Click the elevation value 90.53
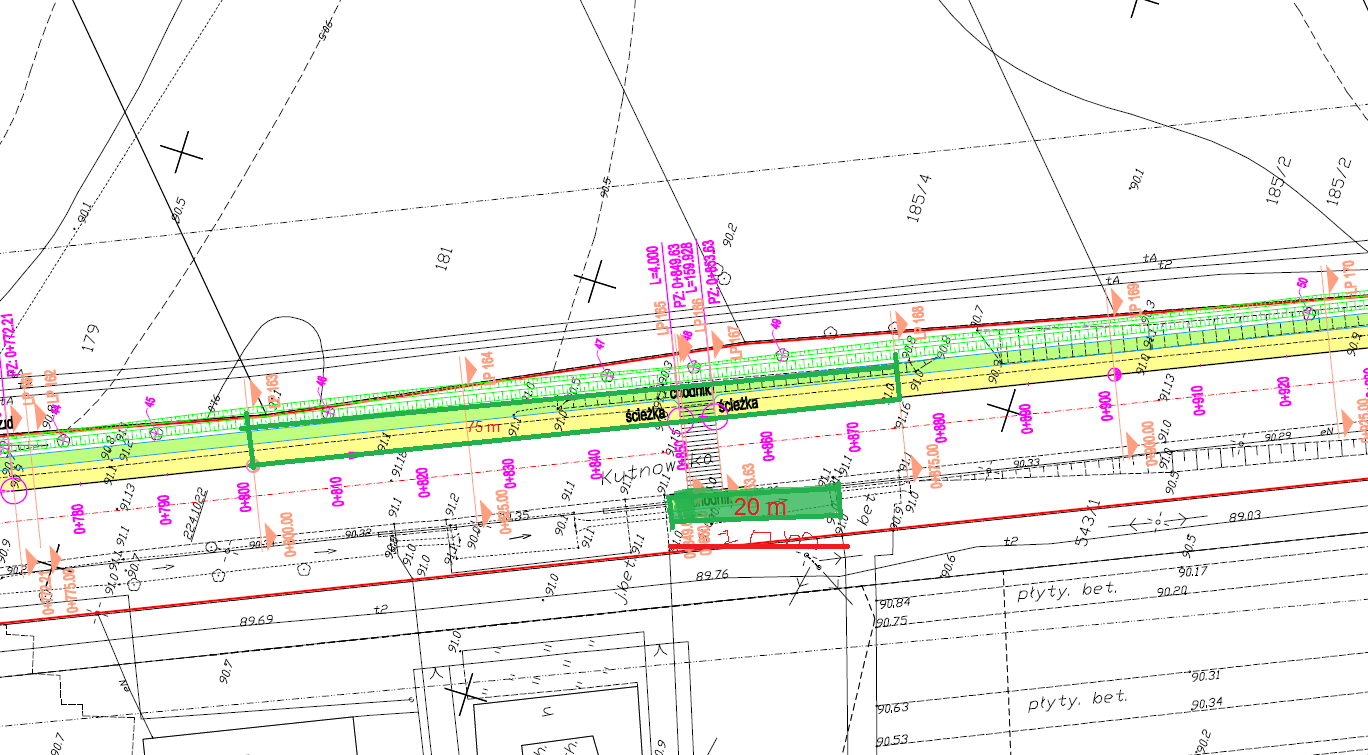 (893, 741)
